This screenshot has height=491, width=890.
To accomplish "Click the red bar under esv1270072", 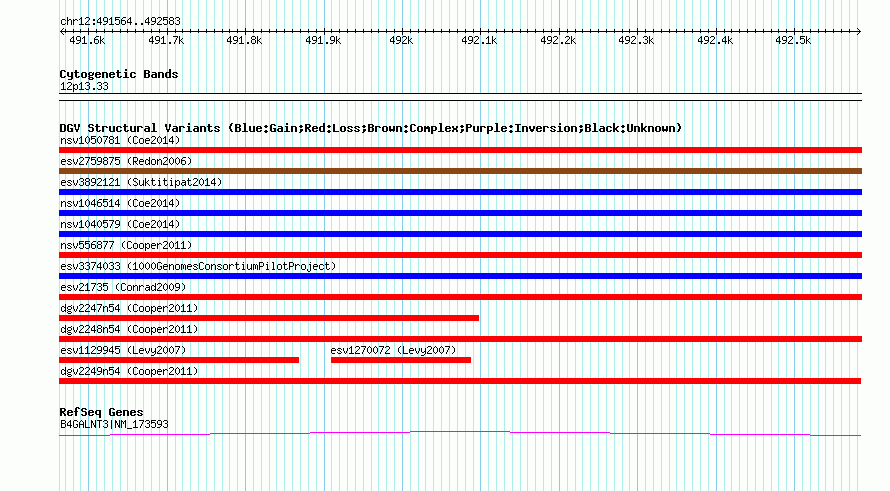I will coord(401,360).
